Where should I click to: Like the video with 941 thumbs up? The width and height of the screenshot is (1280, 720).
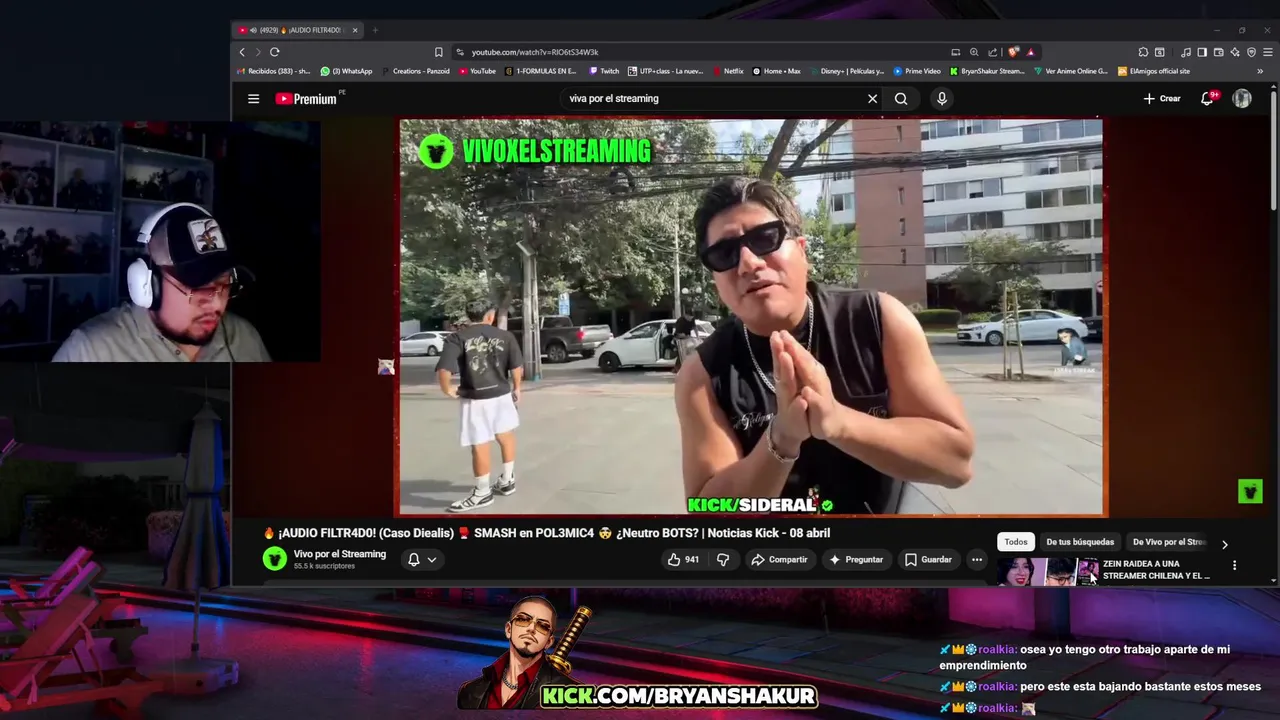click(x=683, y=560)
